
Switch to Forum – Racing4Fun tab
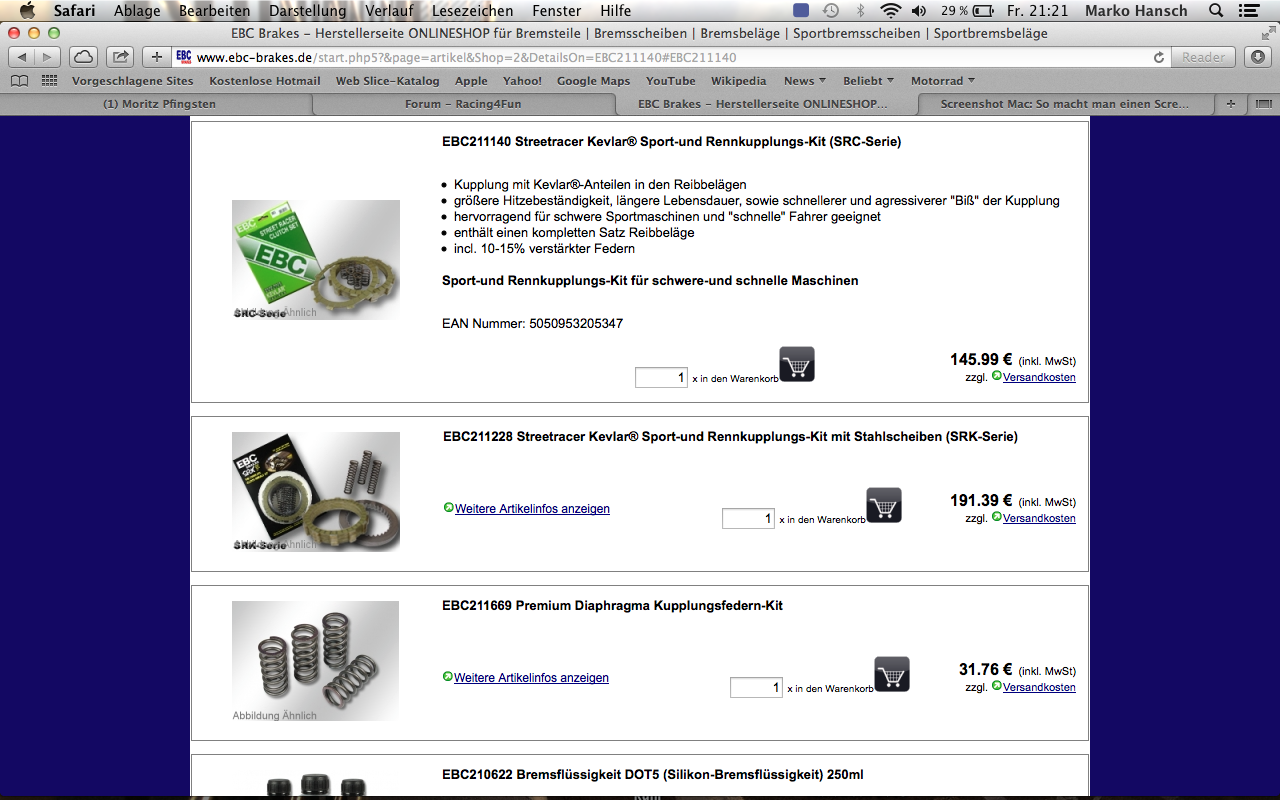pos(463,104)
